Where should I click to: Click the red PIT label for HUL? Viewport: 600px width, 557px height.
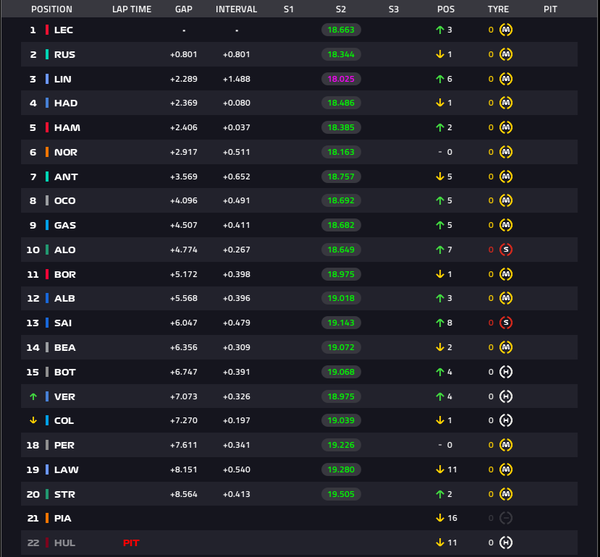pyautogui.click(x=131, y=543)
